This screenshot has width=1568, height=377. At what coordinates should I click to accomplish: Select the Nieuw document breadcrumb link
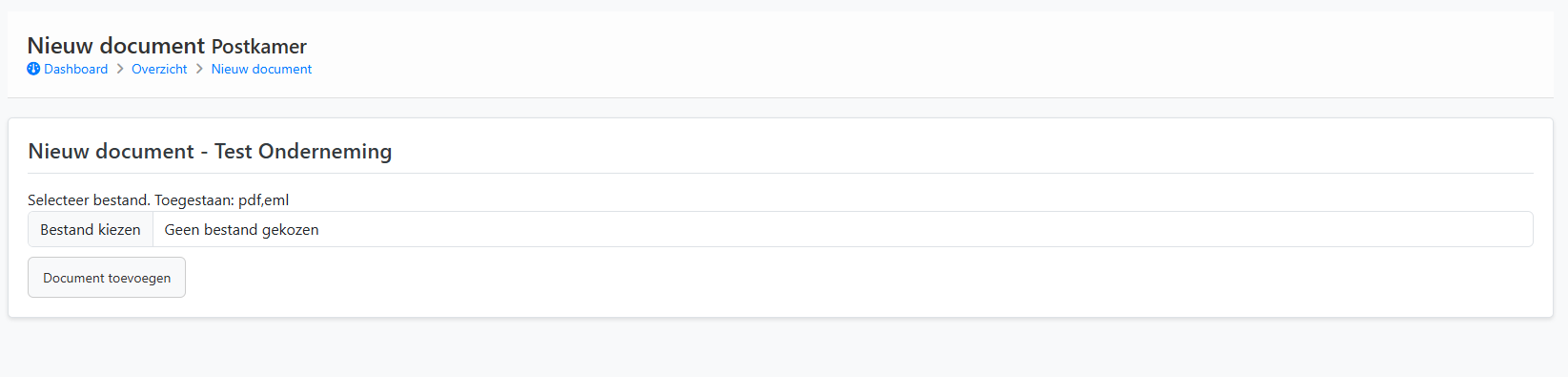261,69
